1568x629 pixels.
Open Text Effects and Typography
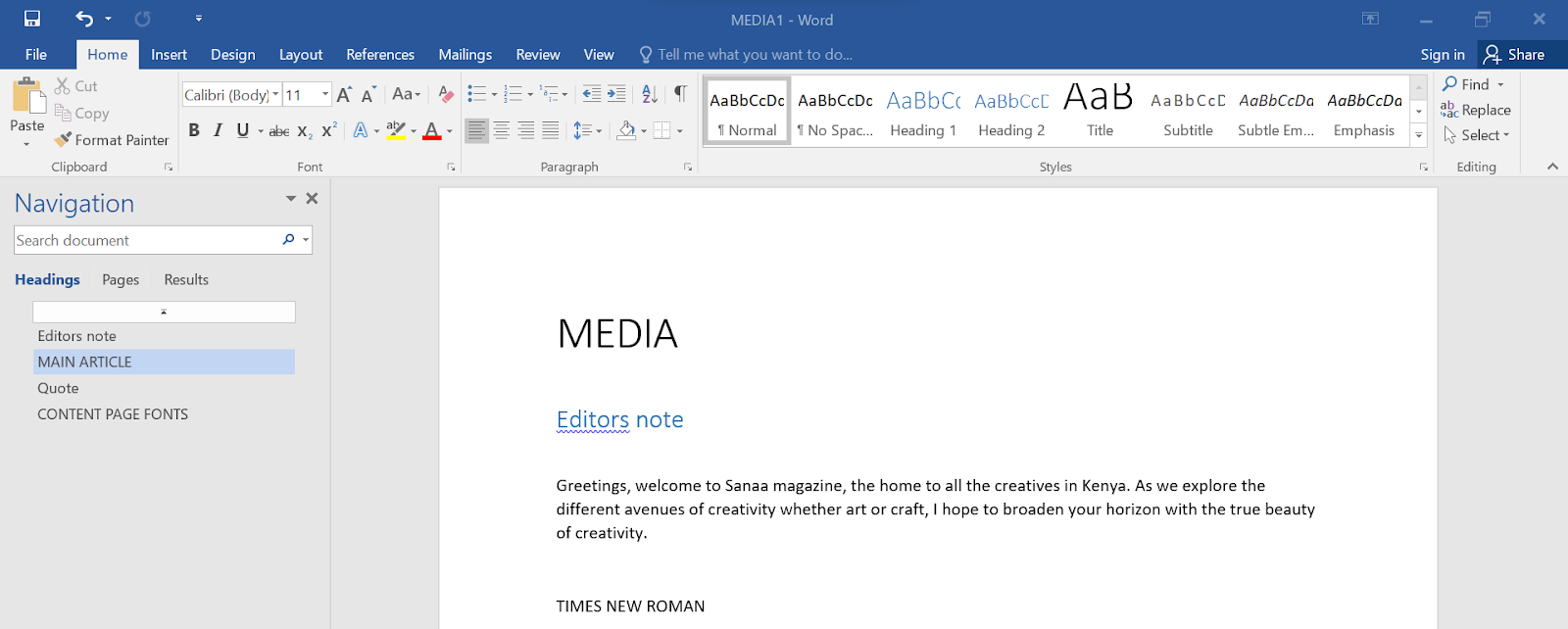(x=361, y=130)
